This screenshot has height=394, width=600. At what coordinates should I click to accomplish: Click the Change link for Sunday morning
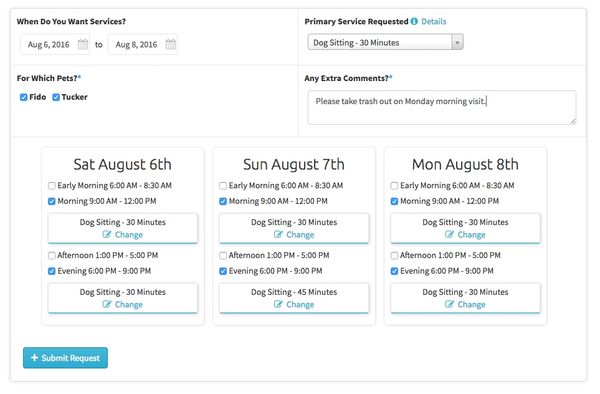point(300,234)
